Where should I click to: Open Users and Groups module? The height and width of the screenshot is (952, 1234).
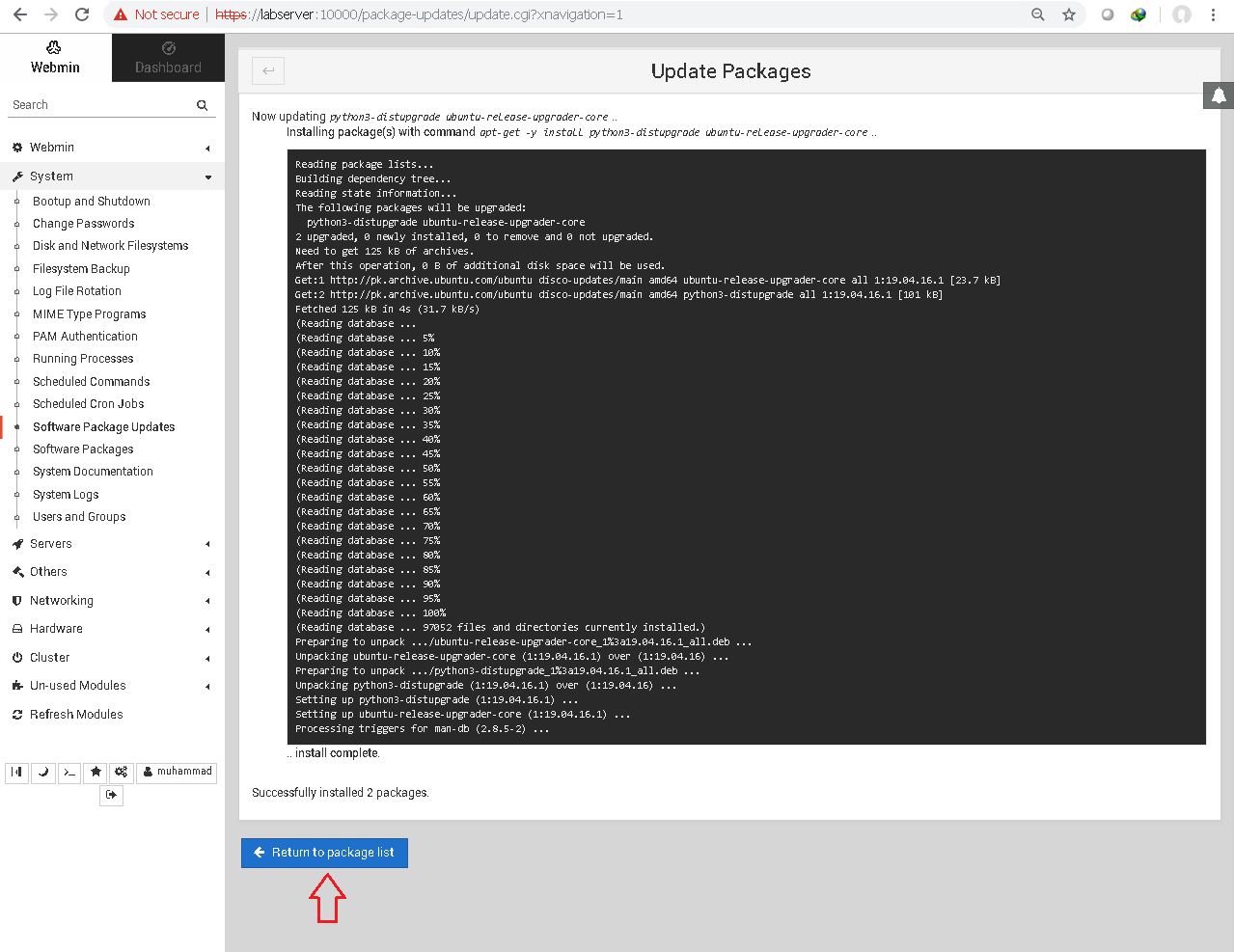tap(79, 517)
